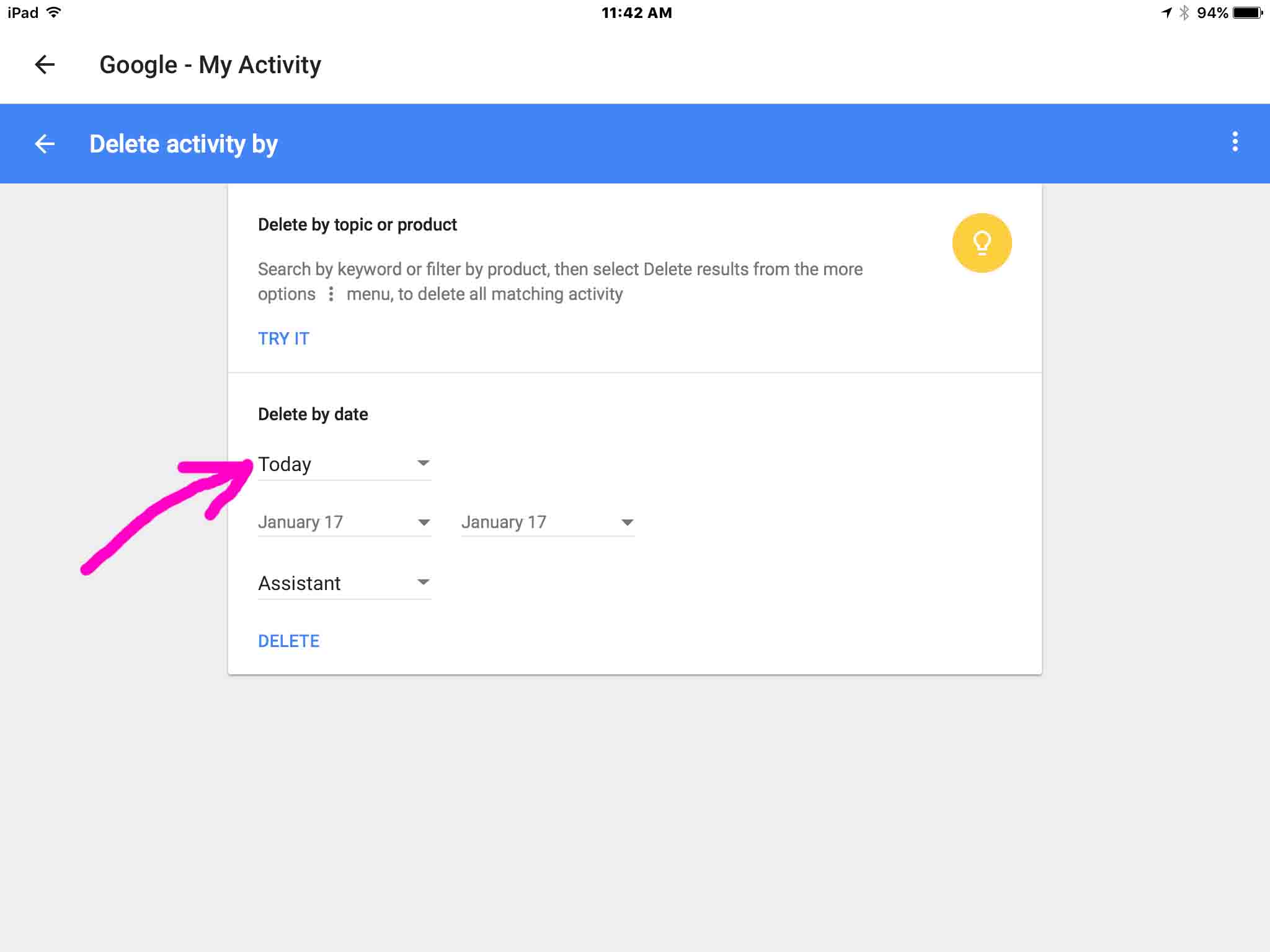Open the Assistant product dropdown

pyautogui.click(x=344, y=583)
